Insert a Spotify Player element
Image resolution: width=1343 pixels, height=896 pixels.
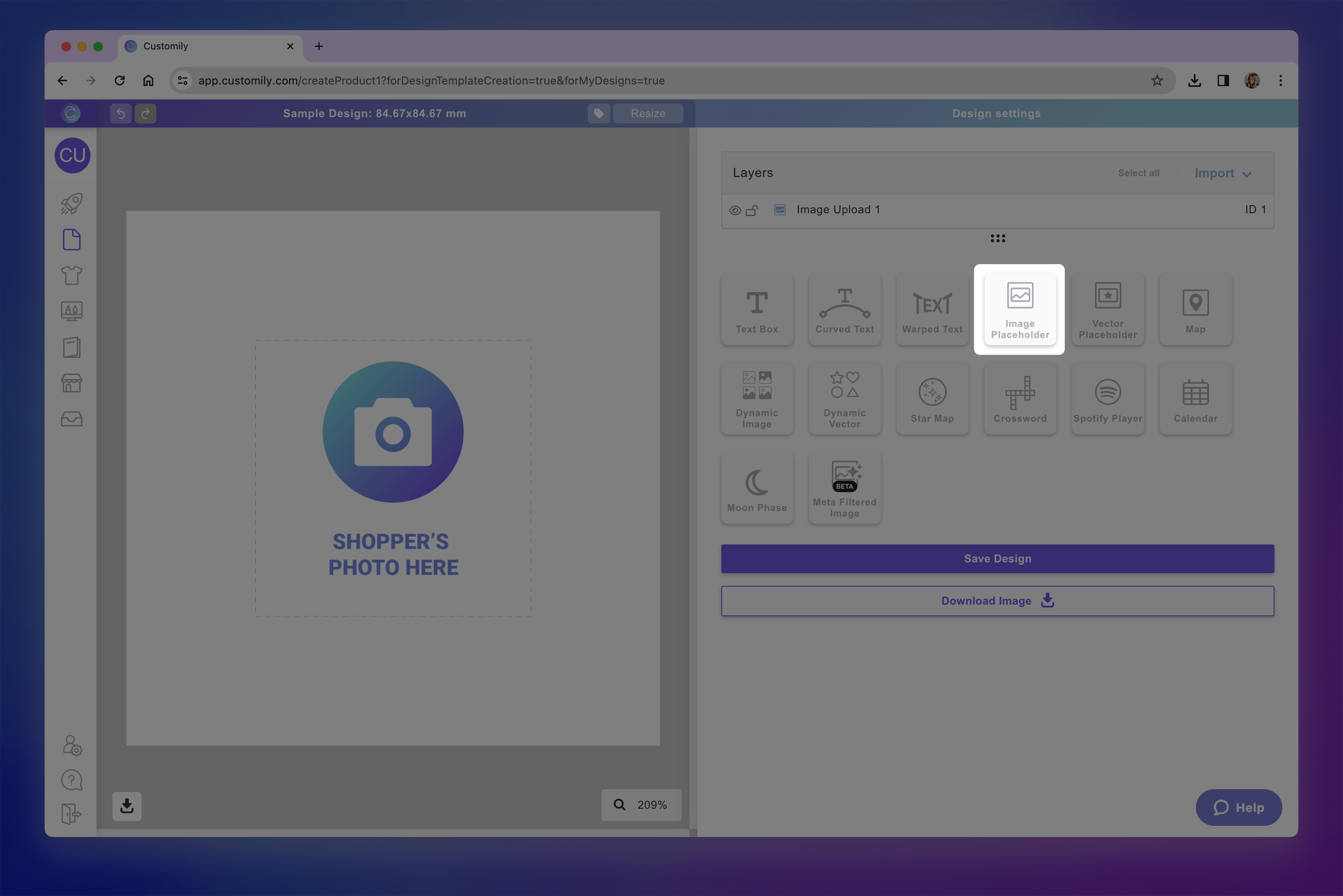point(1107,398)
